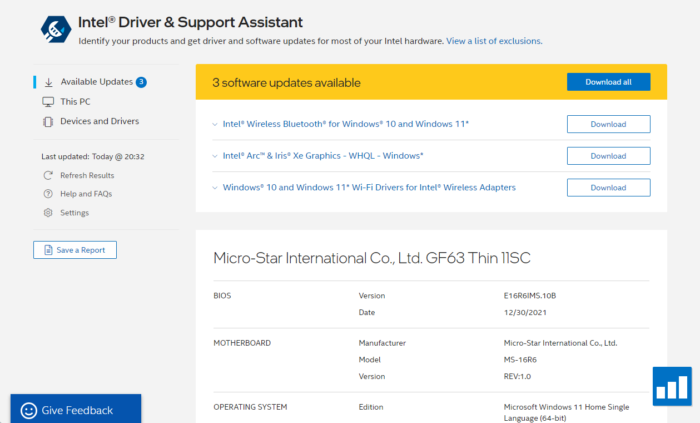Image resolution: width=700 pixels, height=423 pixels.
Task: Download the Intel Wireless Bluetooth driver
Action: tap(608, 124)
